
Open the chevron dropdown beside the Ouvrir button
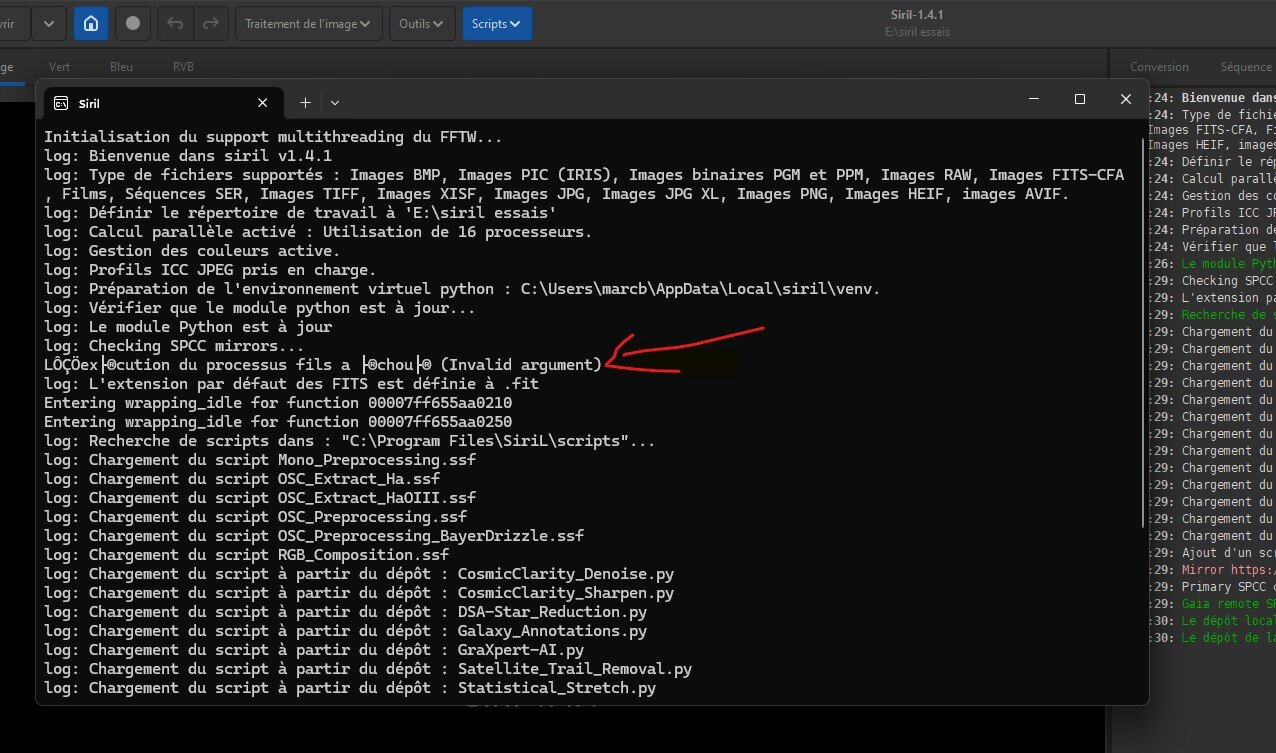tap(49, 23)
